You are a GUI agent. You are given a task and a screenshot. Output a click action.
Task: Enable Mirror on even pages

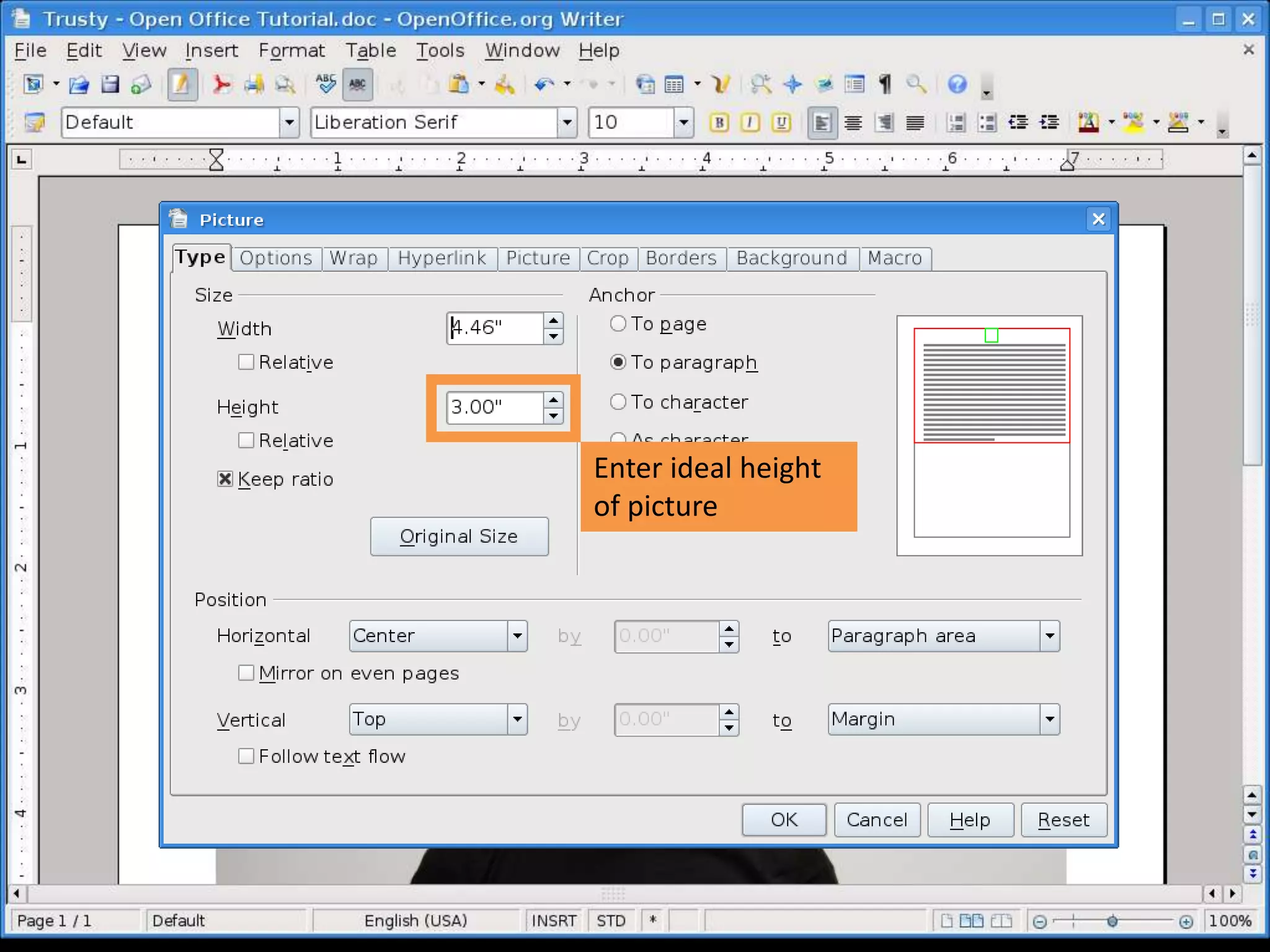tap(246, 673)
